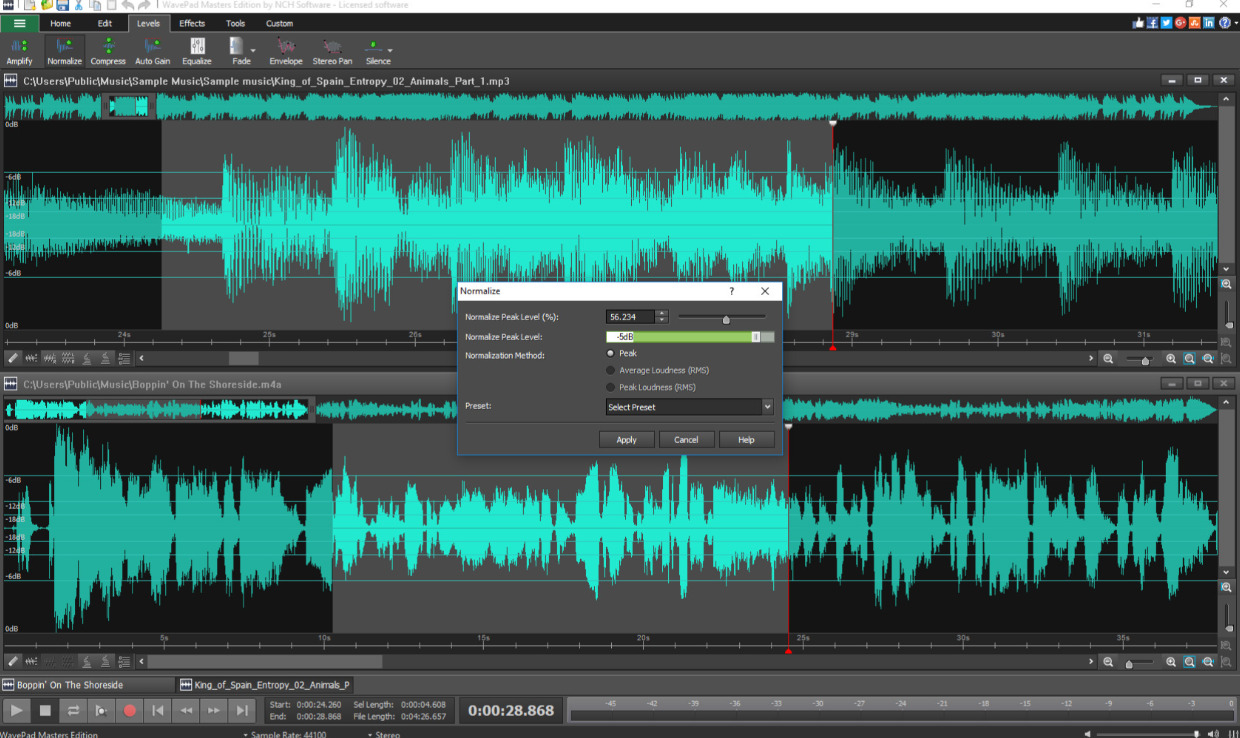Viewport: 1240px width, 738px height.
Task: Toggle loop playback mode
Action: coord(73,711)
